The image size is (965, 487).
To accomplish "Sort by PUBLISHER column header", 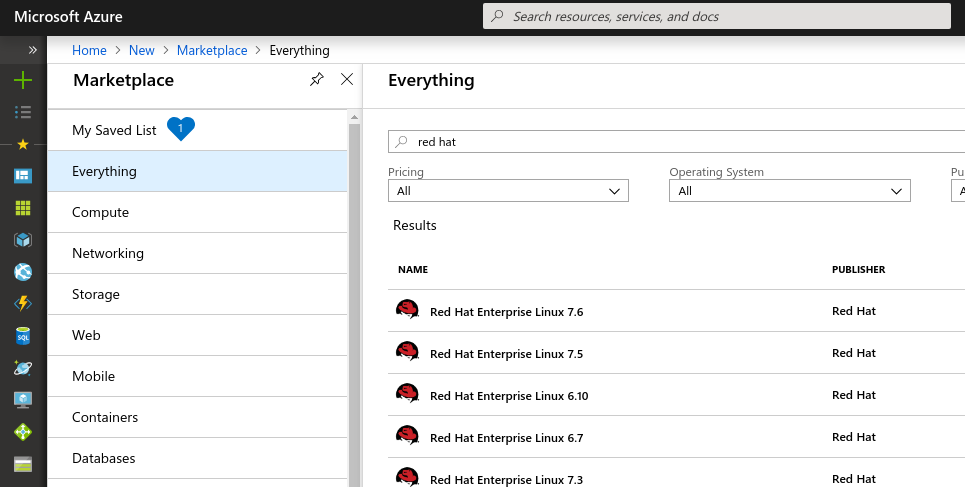I will click(859, 270).
